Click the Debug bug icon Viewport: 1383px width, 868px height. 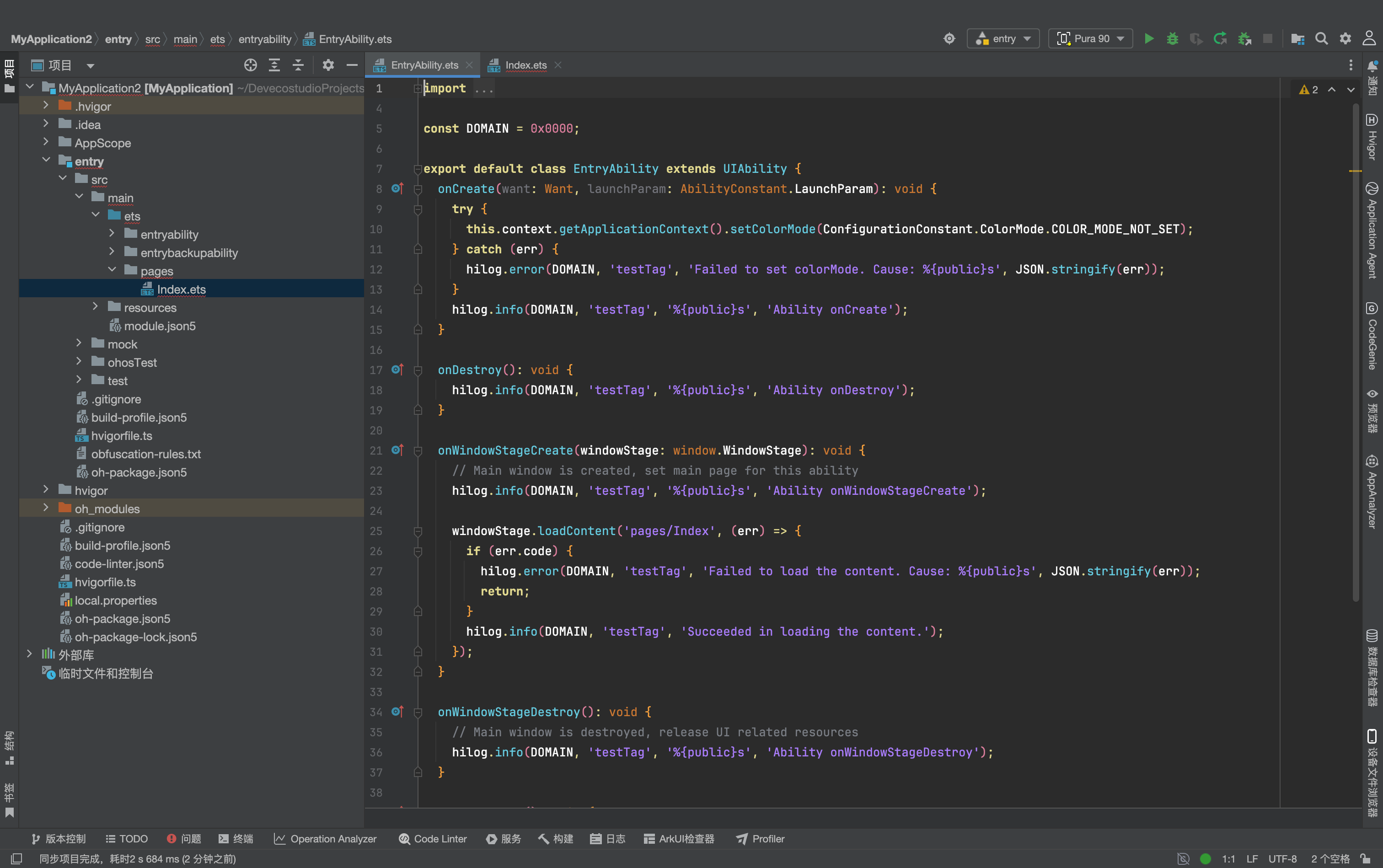pyautogui.click(x=1172, y=38)
